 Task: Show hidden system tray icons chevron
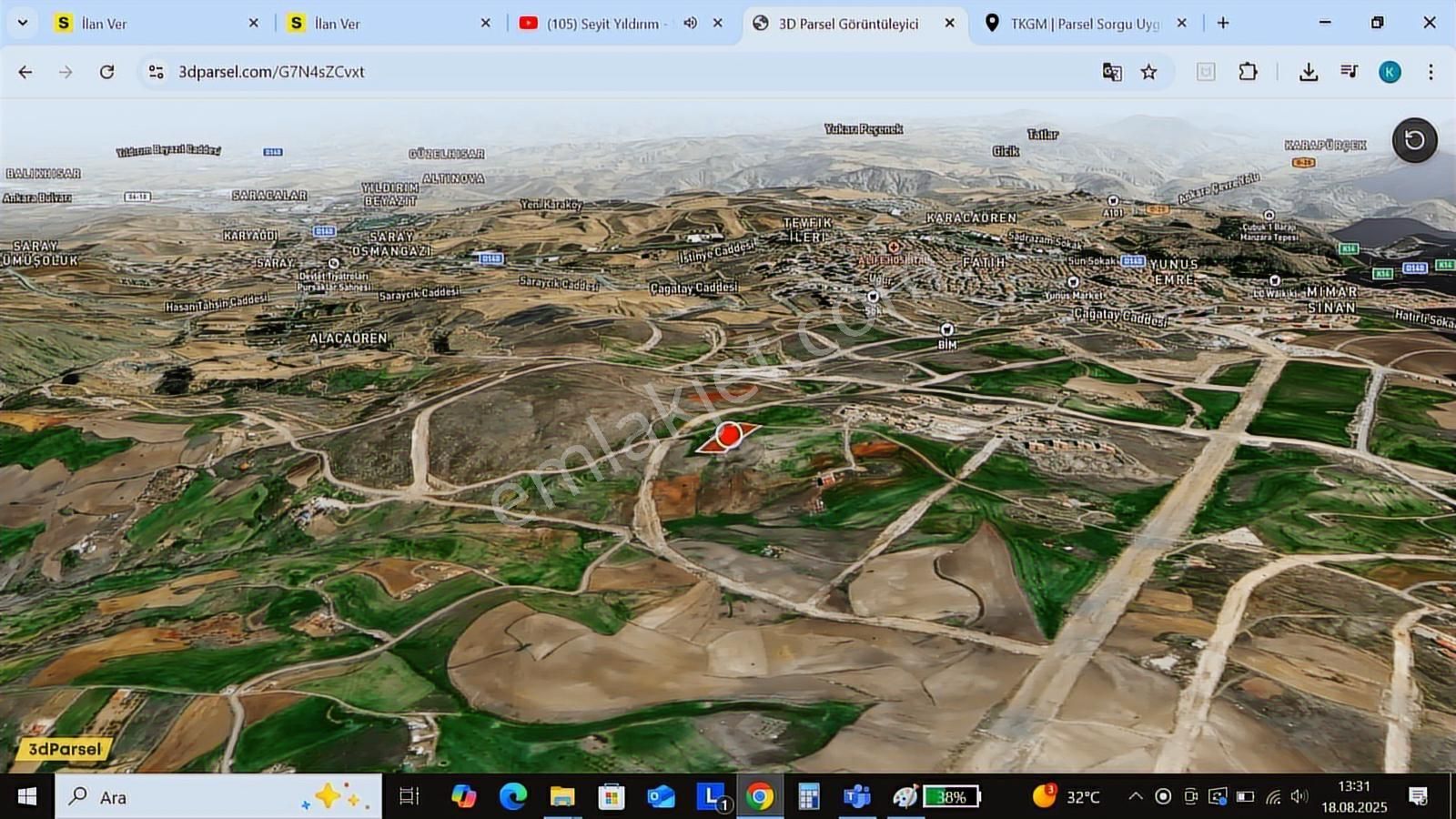pos(1135,797)
